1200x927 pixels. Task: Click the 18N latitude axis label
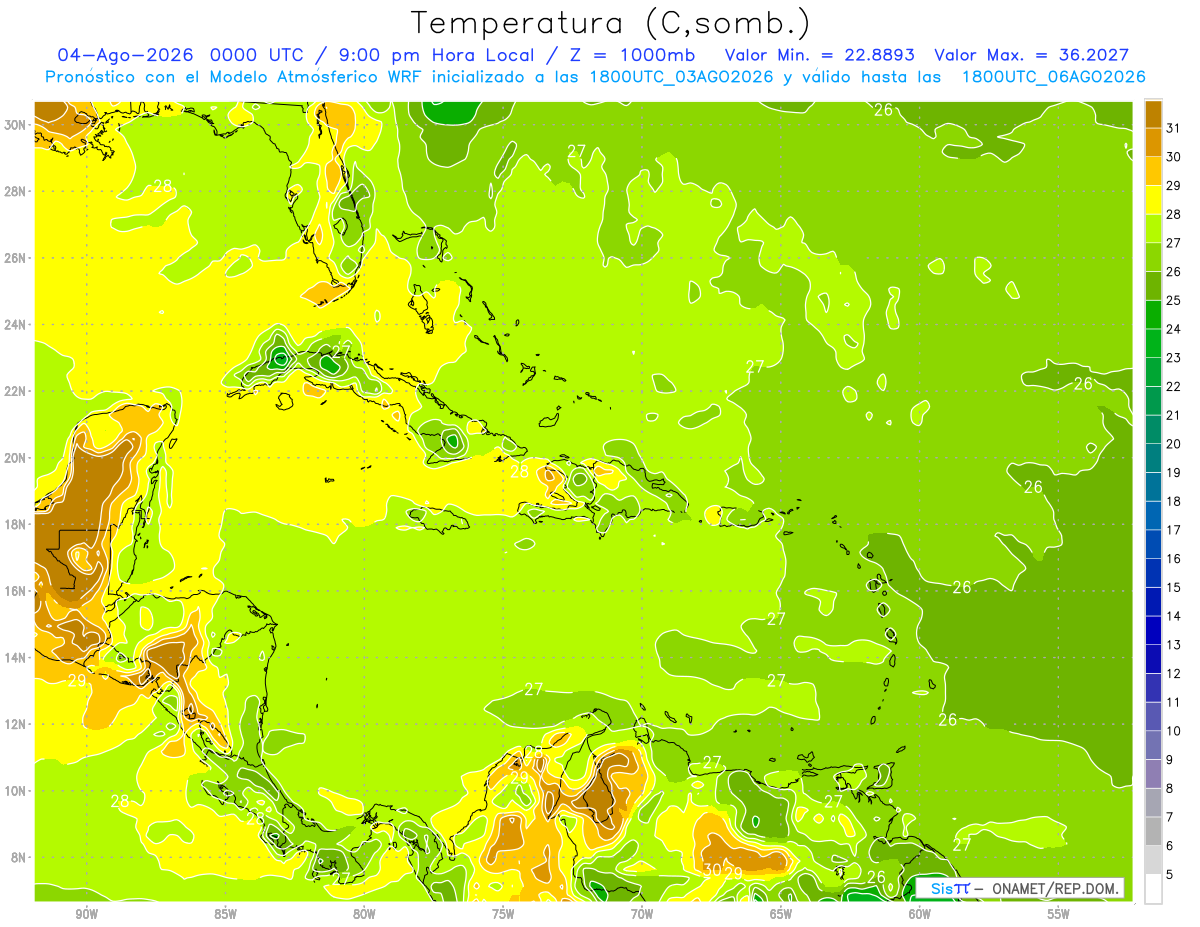pyautogui.click(x=15, y=524)
